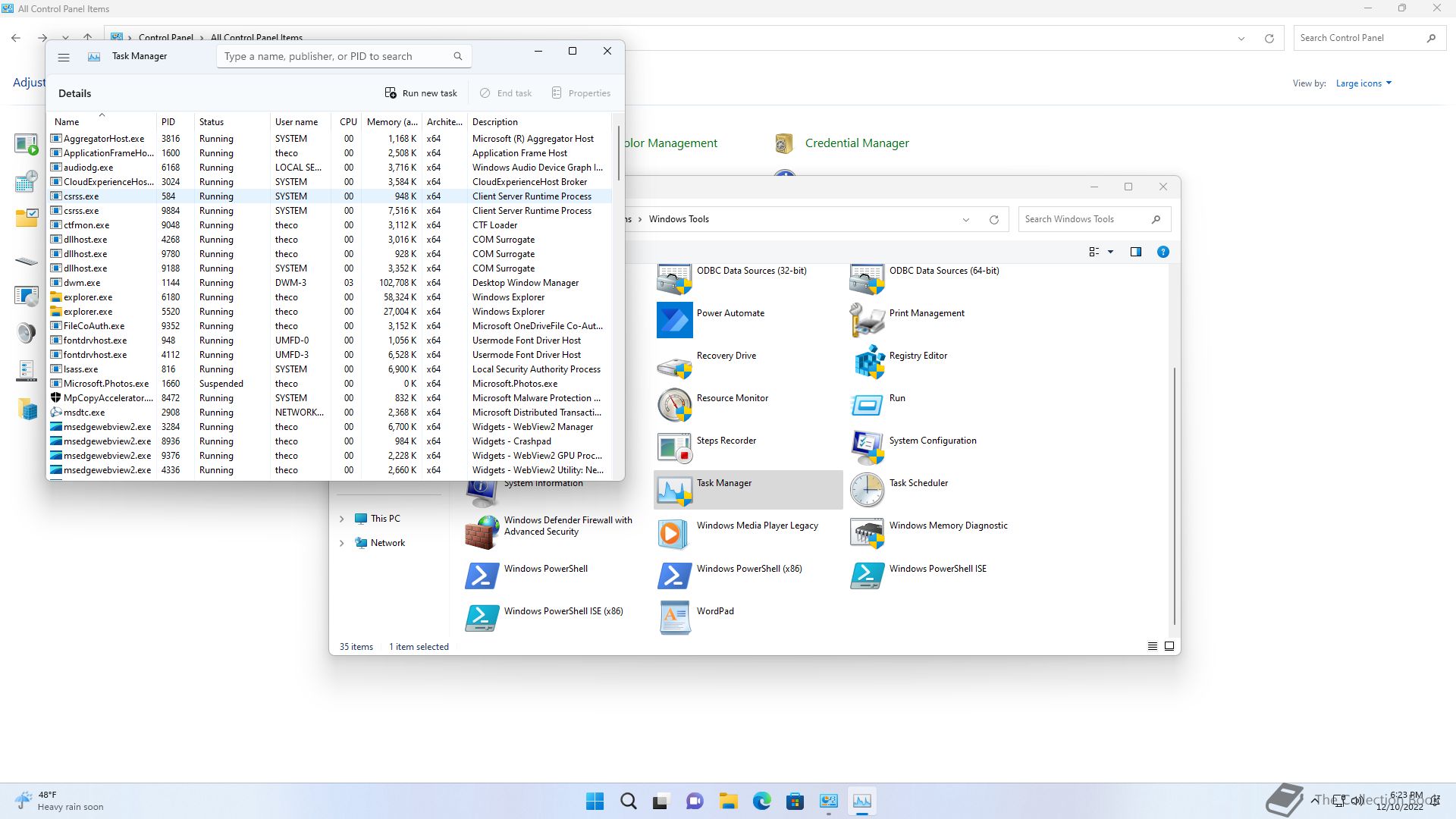Screen dimensions: 1456x819
Task: Open Windows Start menu
Action: pyautogui.click(x=595, y=801)
